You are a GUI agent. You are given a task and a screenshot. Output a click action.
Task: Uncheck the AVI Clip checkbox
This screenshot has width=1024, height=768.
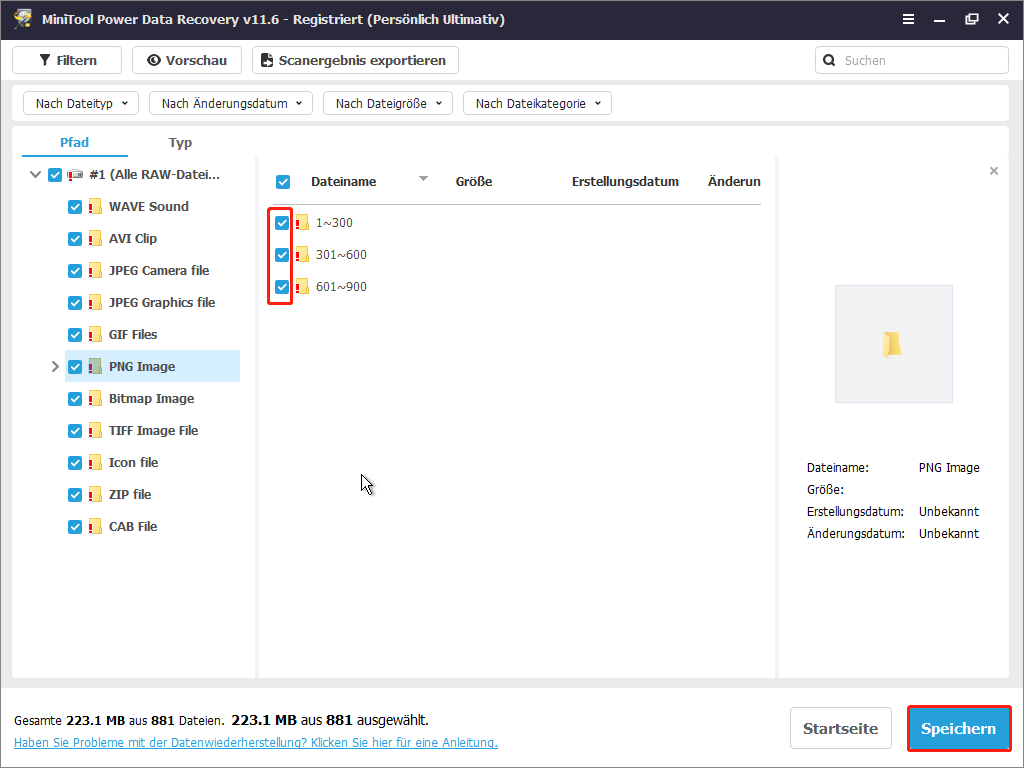[x=75, y=239]
